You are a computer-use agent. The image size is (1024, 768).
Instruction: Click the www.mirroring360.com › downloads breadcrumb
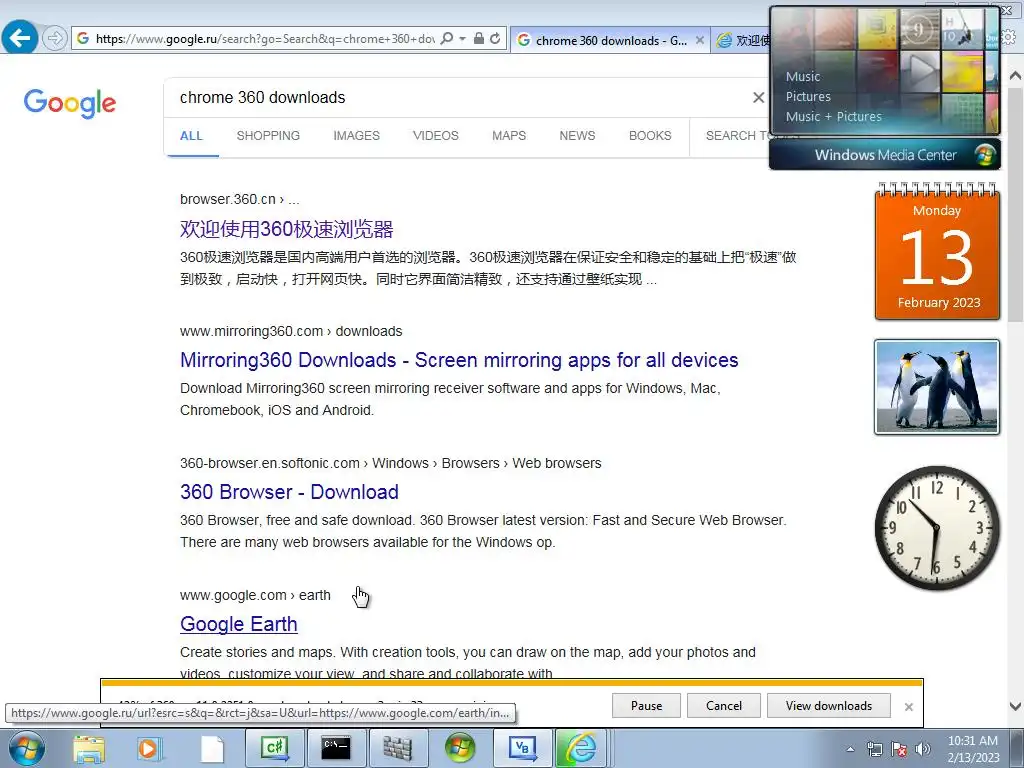click(x=291, y=331)
